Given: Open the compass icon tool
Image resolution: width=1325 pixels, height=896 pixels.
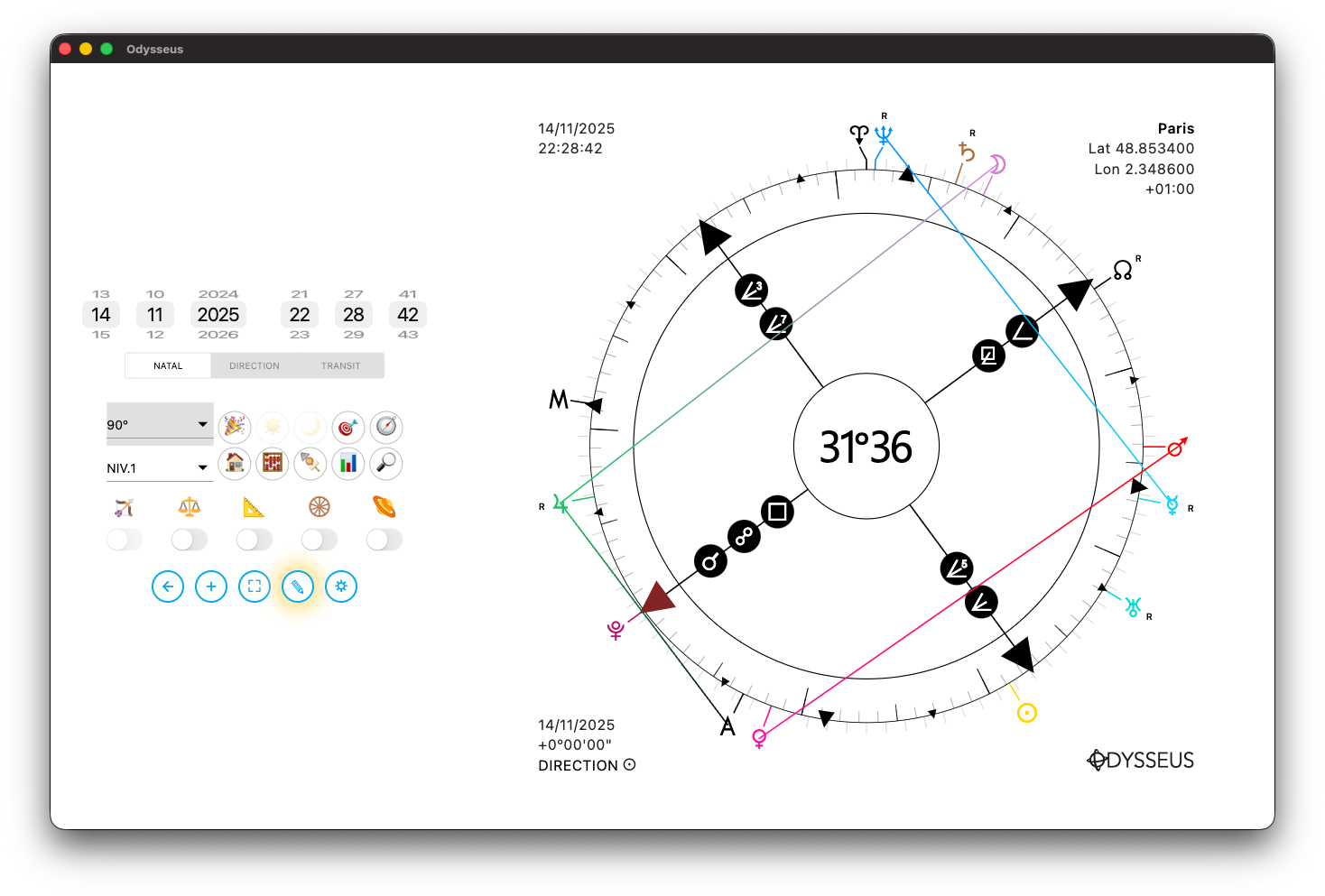Looking at the screenshot, I should click(x=386, y=426).
